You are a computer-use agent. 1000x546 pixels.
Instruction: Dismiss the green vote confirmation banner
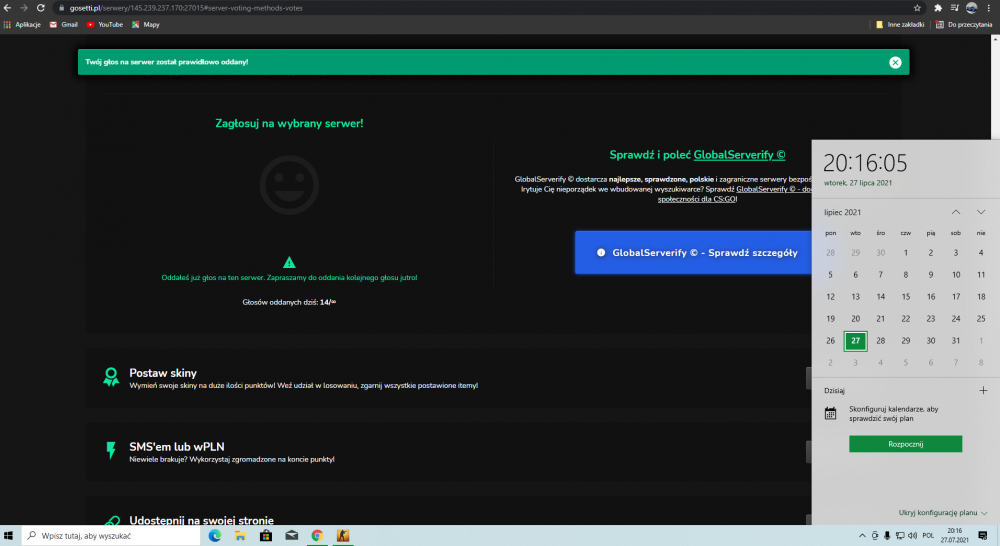(x=895, y=63)
